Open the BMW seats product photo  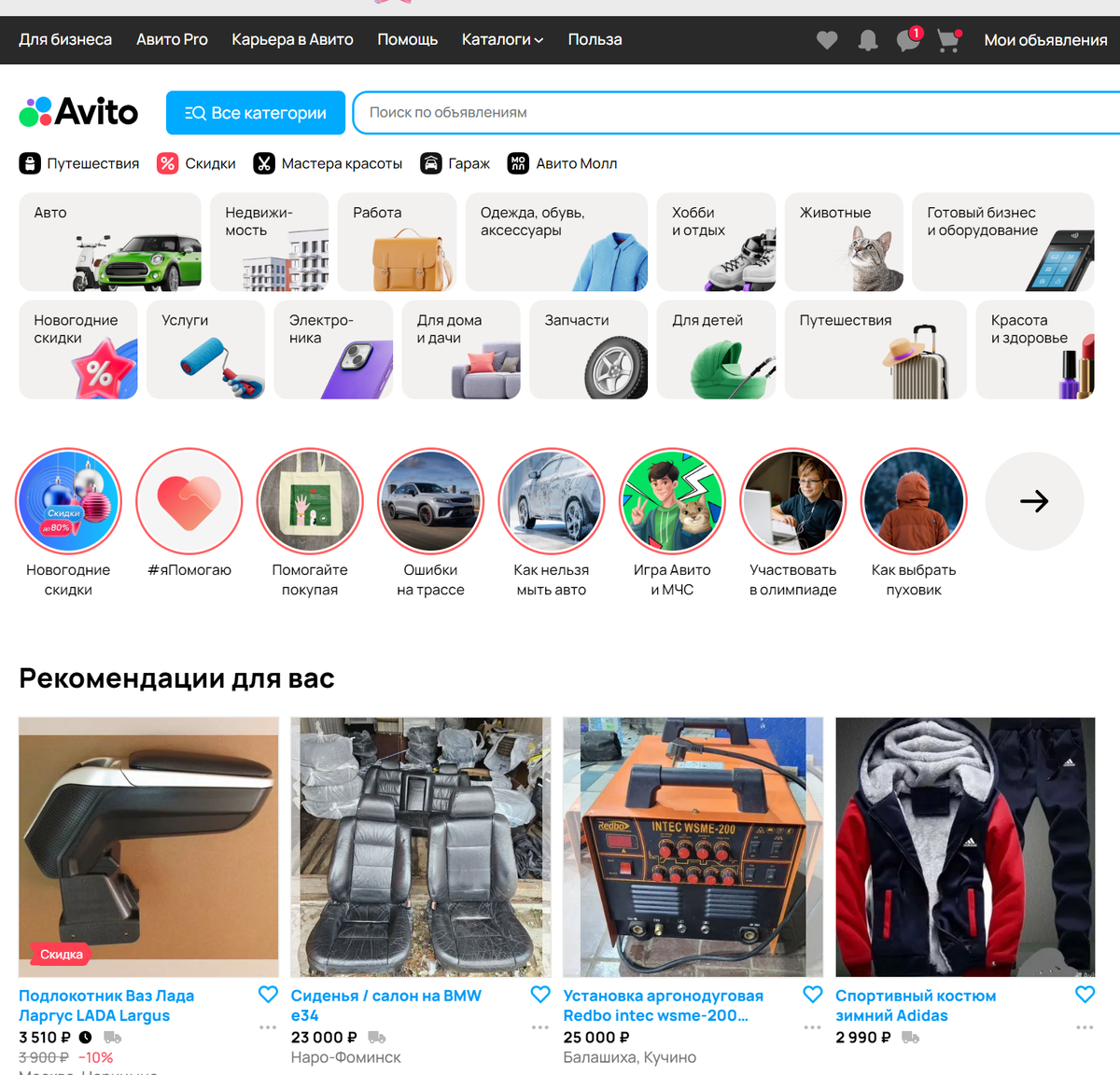[421, 847]
